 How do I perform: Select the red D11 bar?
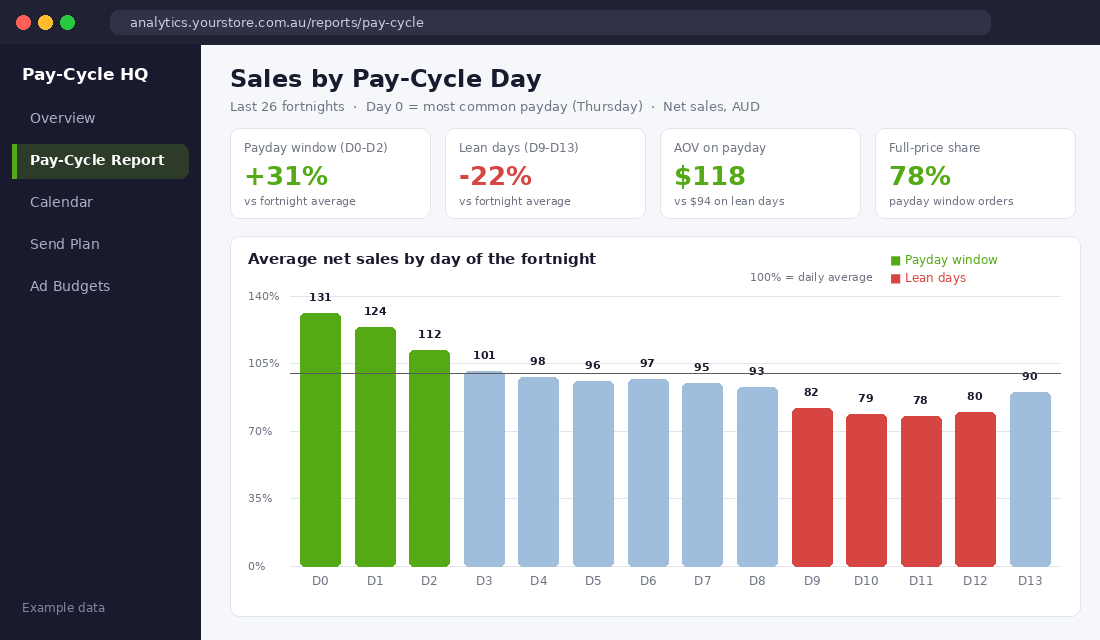921,491
